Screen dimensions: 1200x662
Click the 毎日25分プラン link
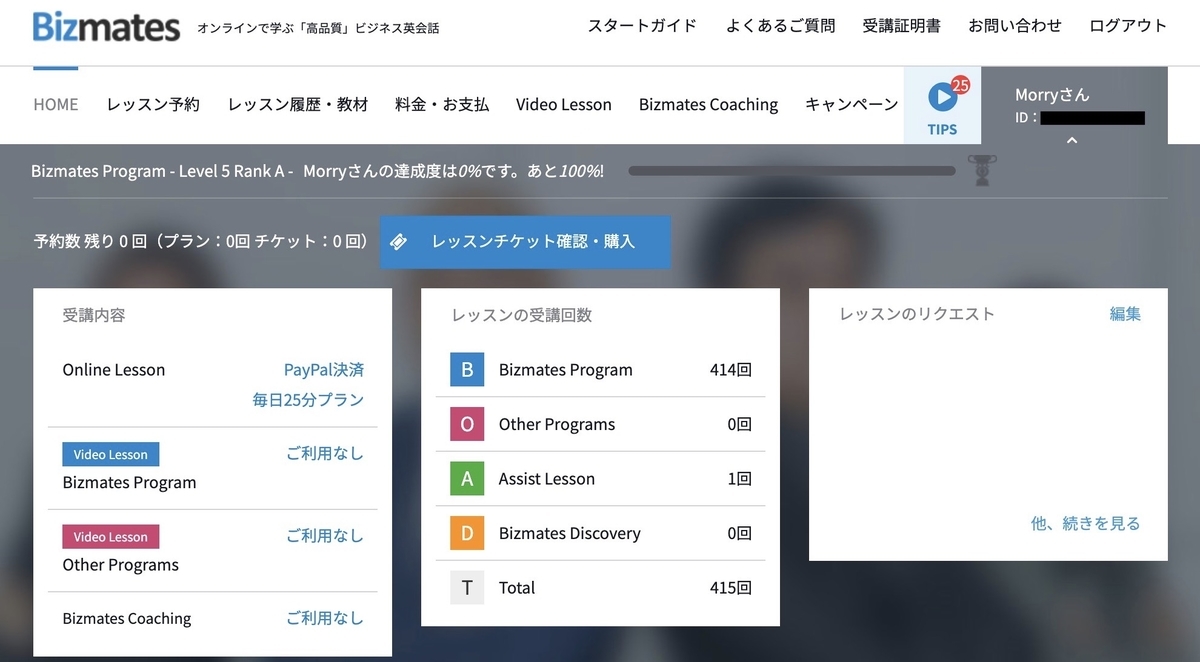pyautogui.click(x=308, y=400)
